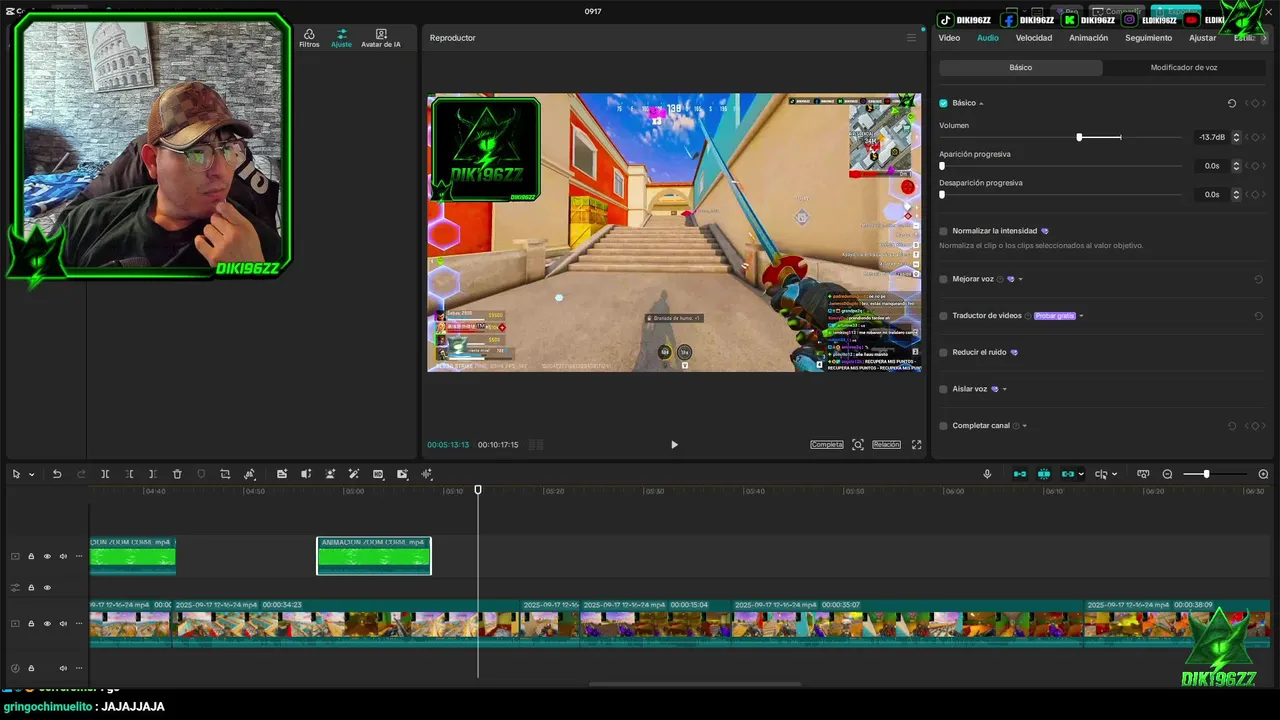Image resolution: width=1280 pixels, height=720 pixels.
Task: Open the linkage options dropdown arrow
Action: pos(1083,475)
